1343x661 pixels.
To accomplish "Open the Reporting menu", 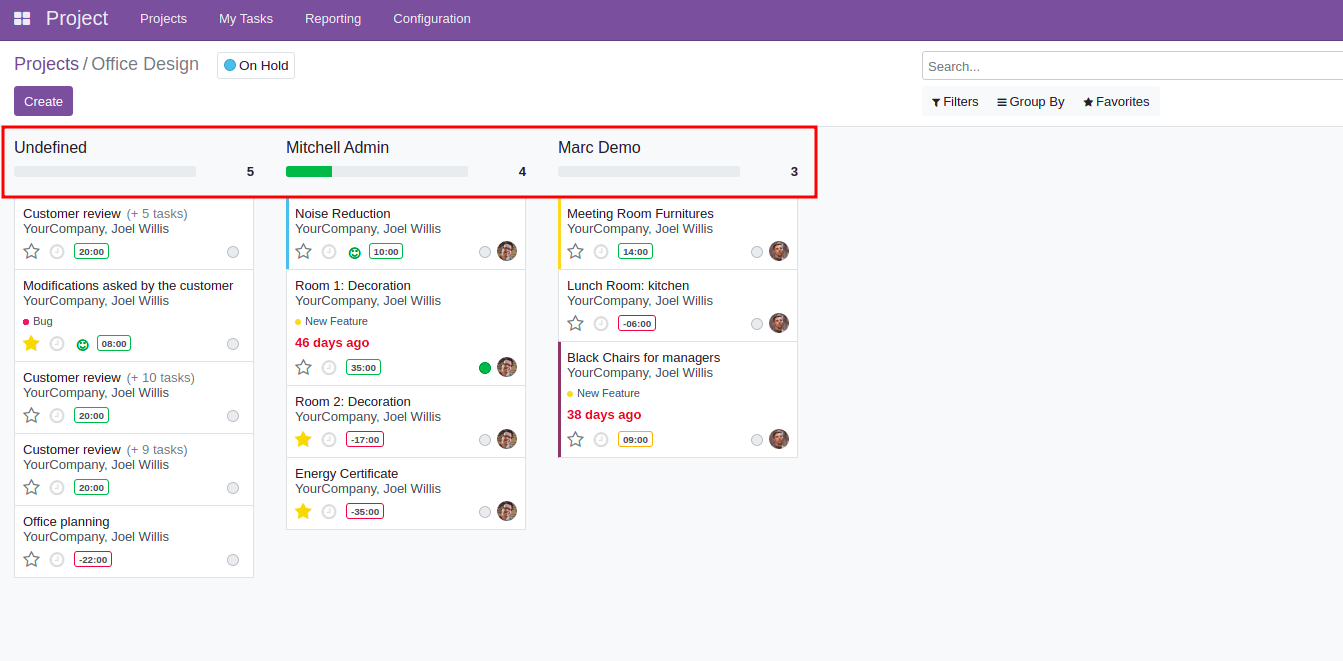I will [332, 18].
